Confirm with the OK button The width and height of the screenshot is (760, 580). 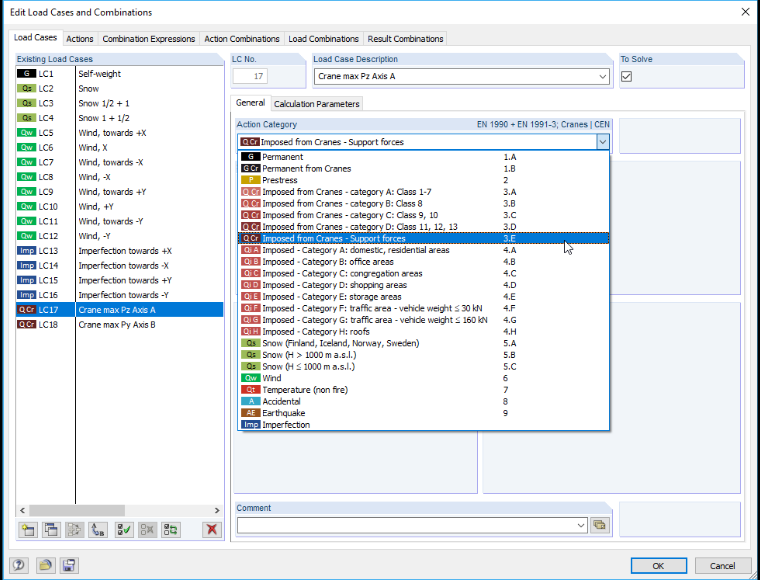click(x=658, y=565)
